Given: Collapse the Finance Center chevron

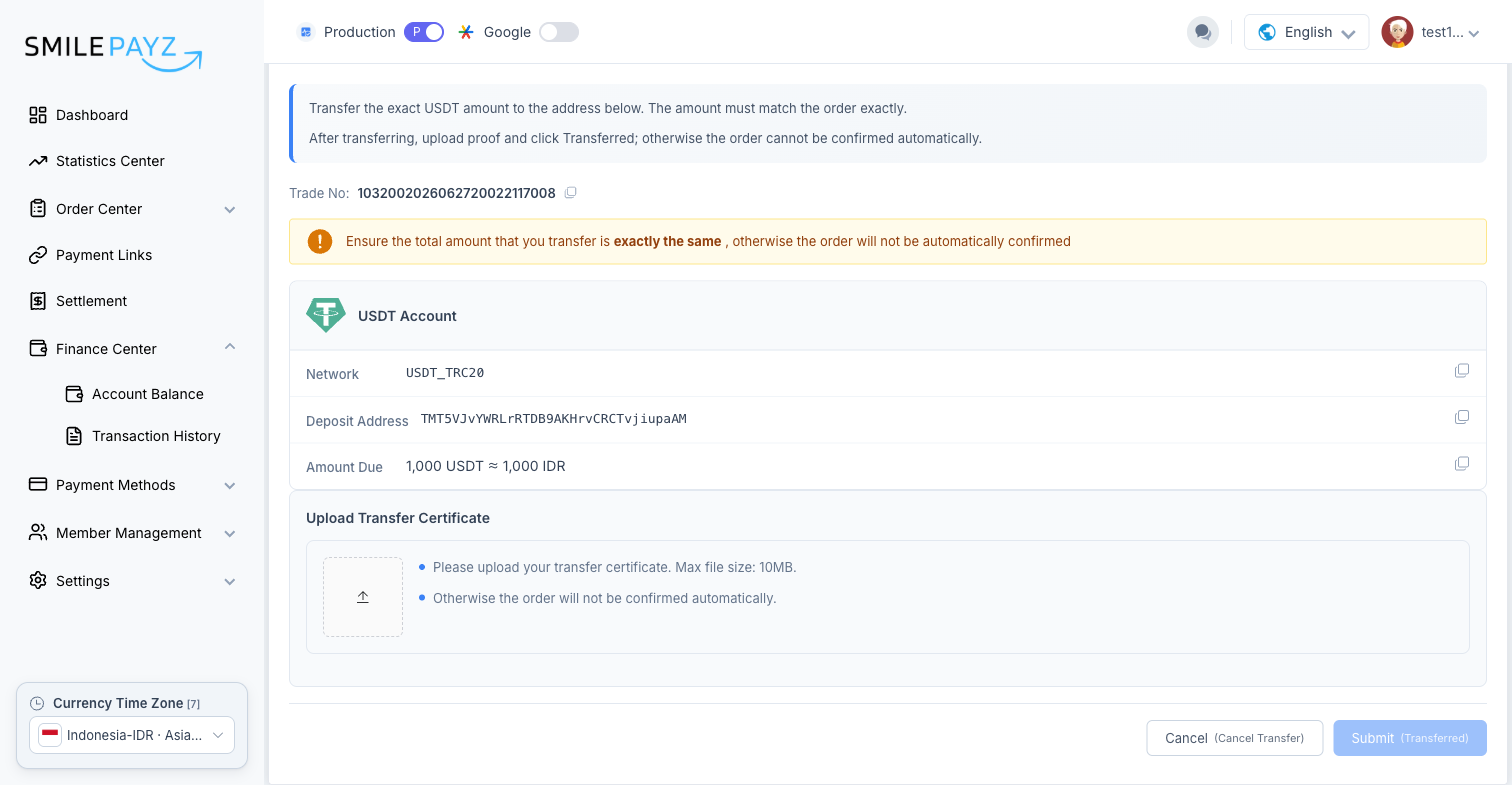Looking at the screenshot, I should [x=230, y=347].
